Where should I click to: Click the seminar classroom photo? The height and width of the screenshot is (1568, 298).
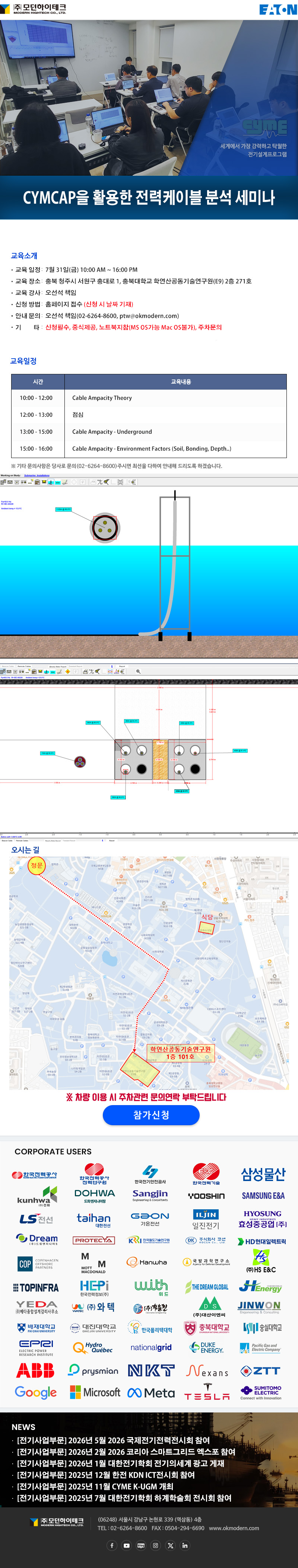tap(149, 98)
